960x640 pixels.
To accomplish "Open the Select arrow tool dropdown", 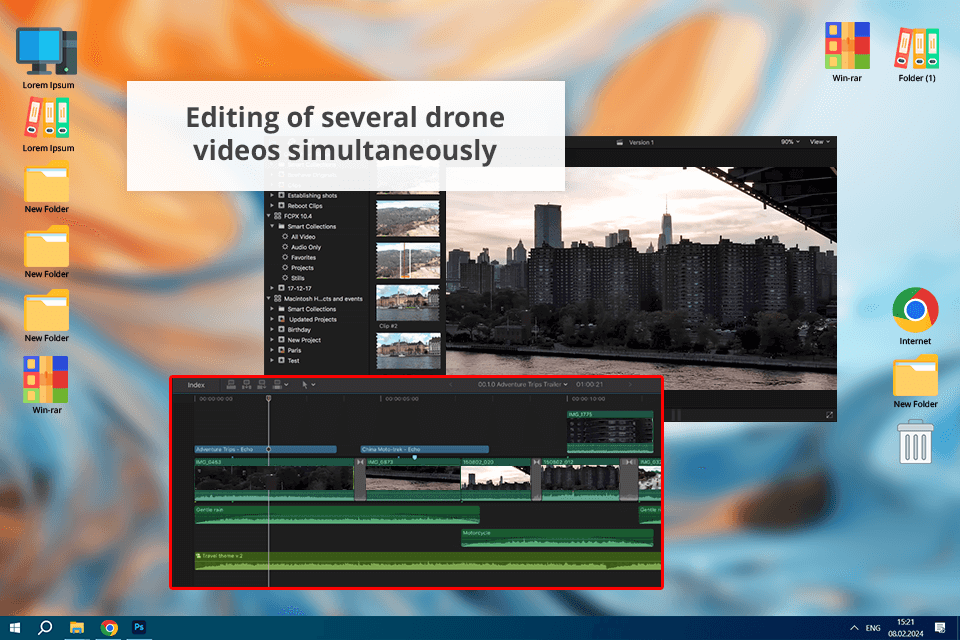I will click(x=308, y=385).
